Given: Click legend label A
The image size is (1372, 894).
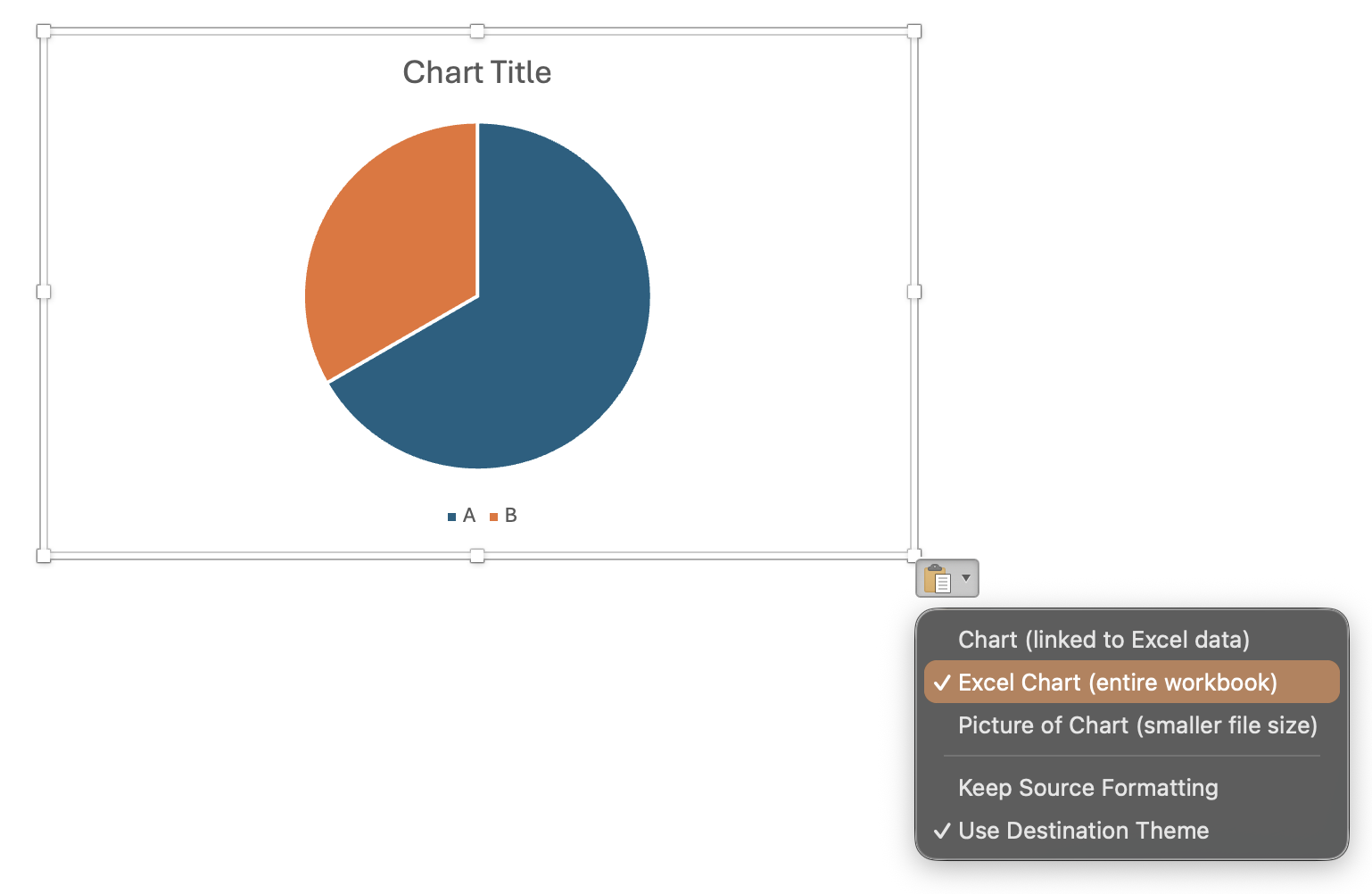Looking at the screenshot, I should pos(469,516).
